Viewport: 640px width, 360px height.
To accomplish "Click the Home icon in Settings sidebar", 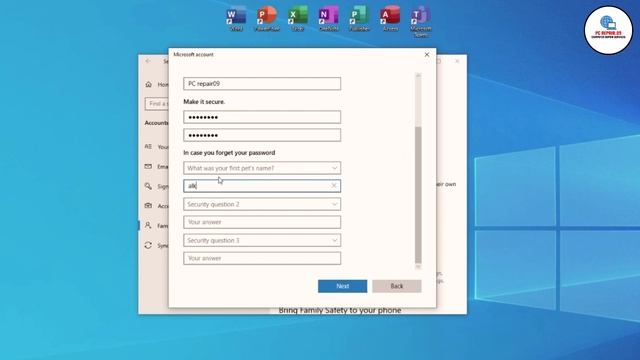I will pyautogui.click(x=149, y=84).
